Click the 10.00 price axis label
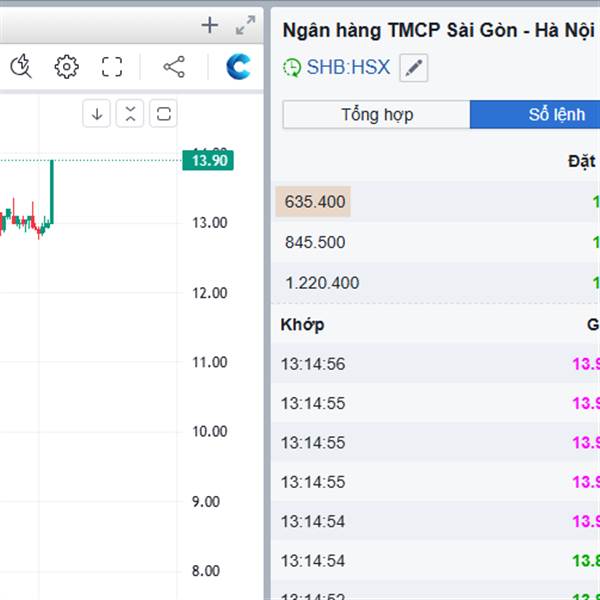 tap(210, 431)
